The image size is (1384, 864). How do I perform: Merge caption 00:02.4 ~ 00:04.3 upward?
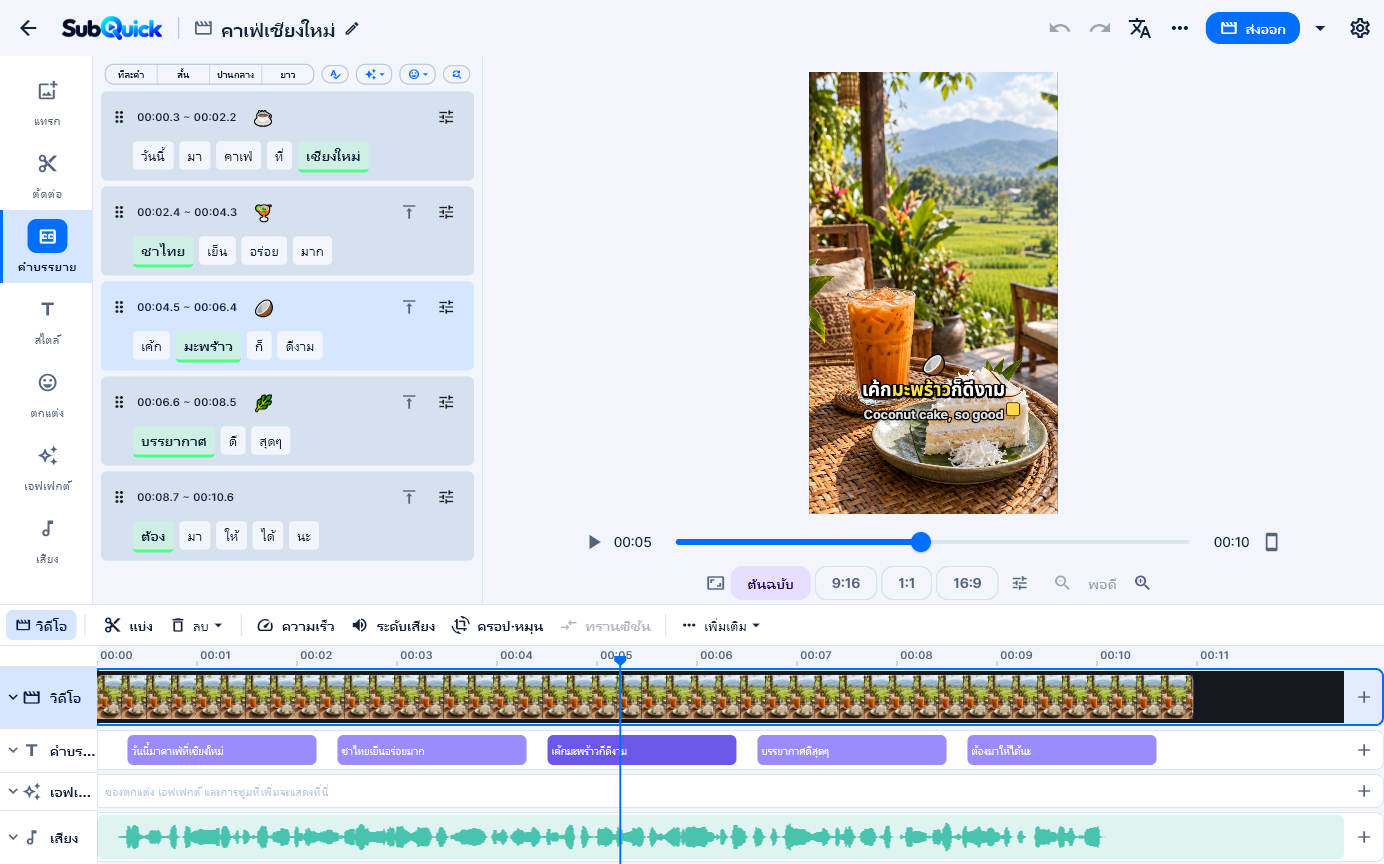[409, 212]
